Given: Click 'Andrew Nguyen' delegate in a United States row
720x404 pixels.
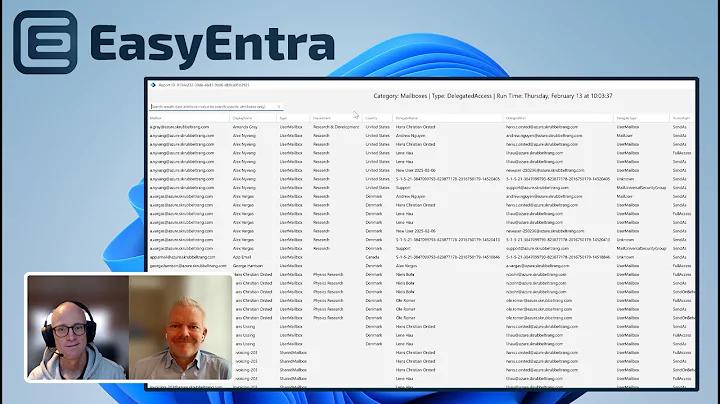Looking at the screenshot, I should (x=411, y=135).
